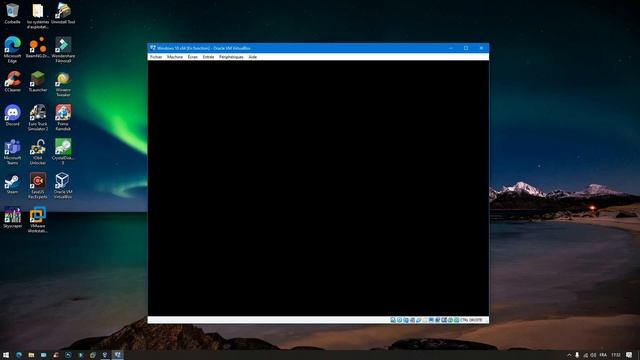Select the CCleaner desktop shortcut
640x360 pixels.
tap(12, 81)
